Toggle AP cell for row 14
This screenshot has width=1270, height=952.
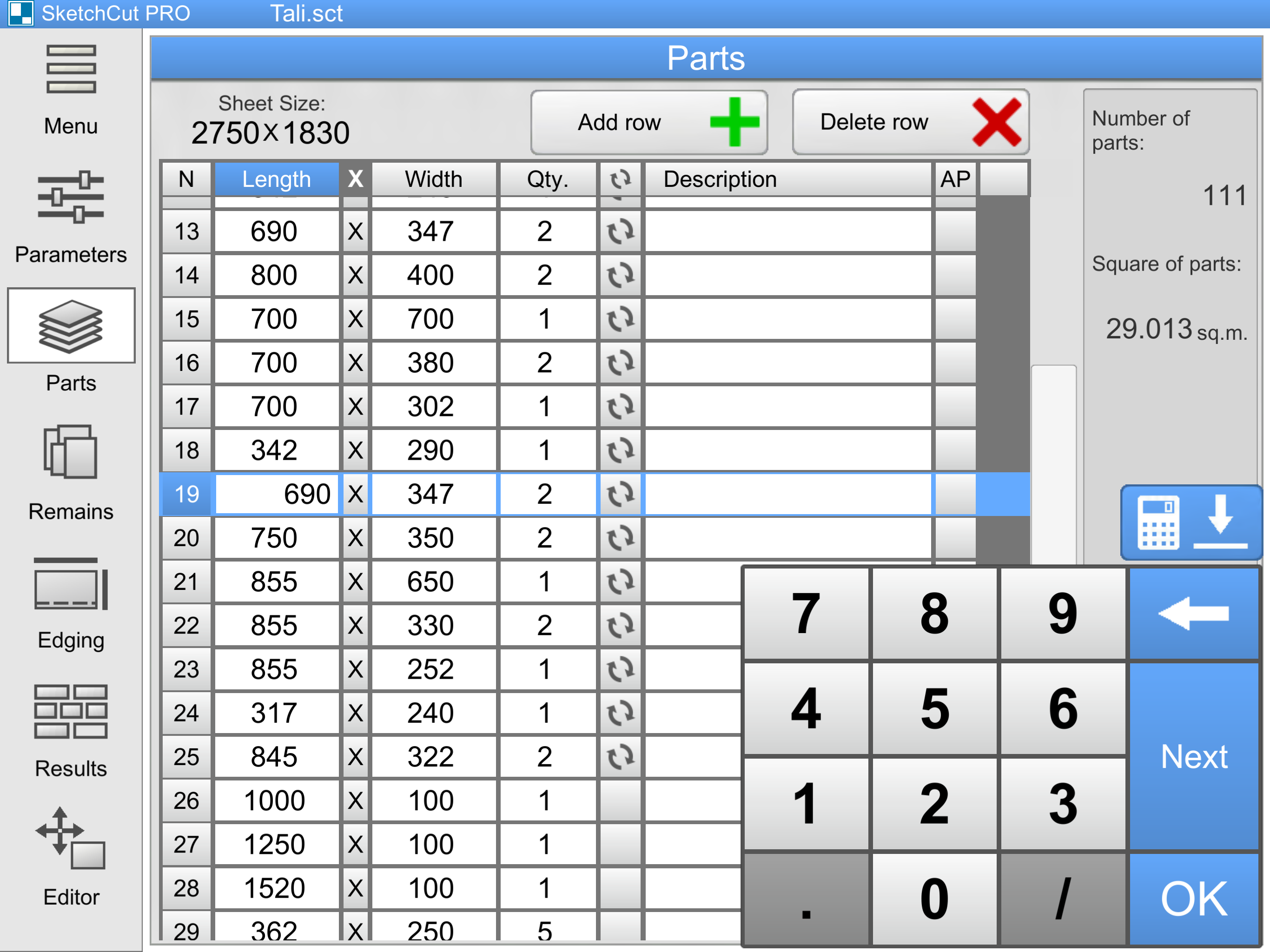pyautogui.click(x=955, y=276)
